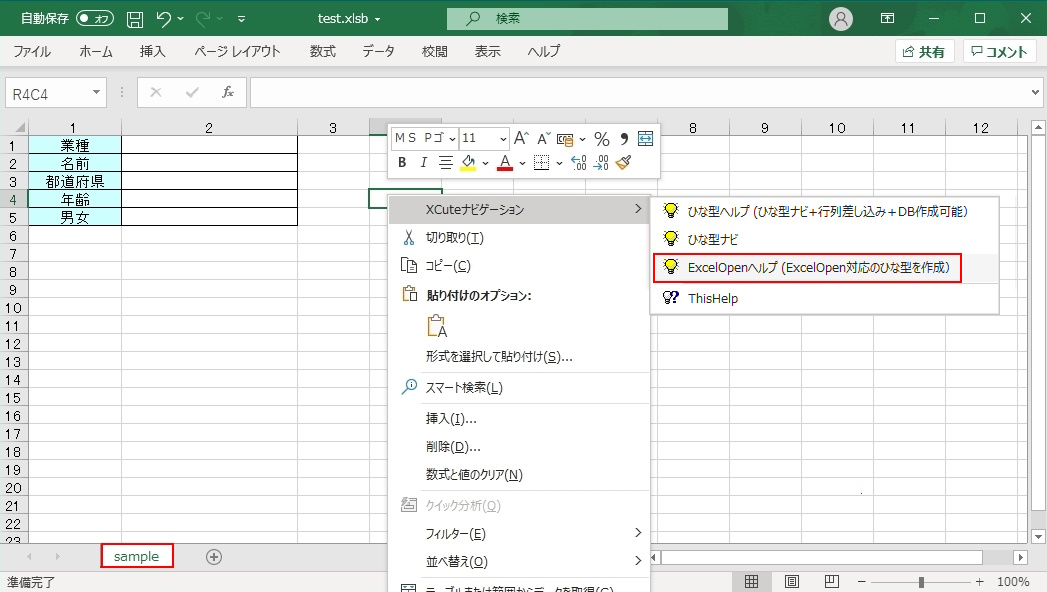The width and height of the screenshot is (1047, 592).
Task: Apply italic in mini toolbar
Action: [423, 162]
